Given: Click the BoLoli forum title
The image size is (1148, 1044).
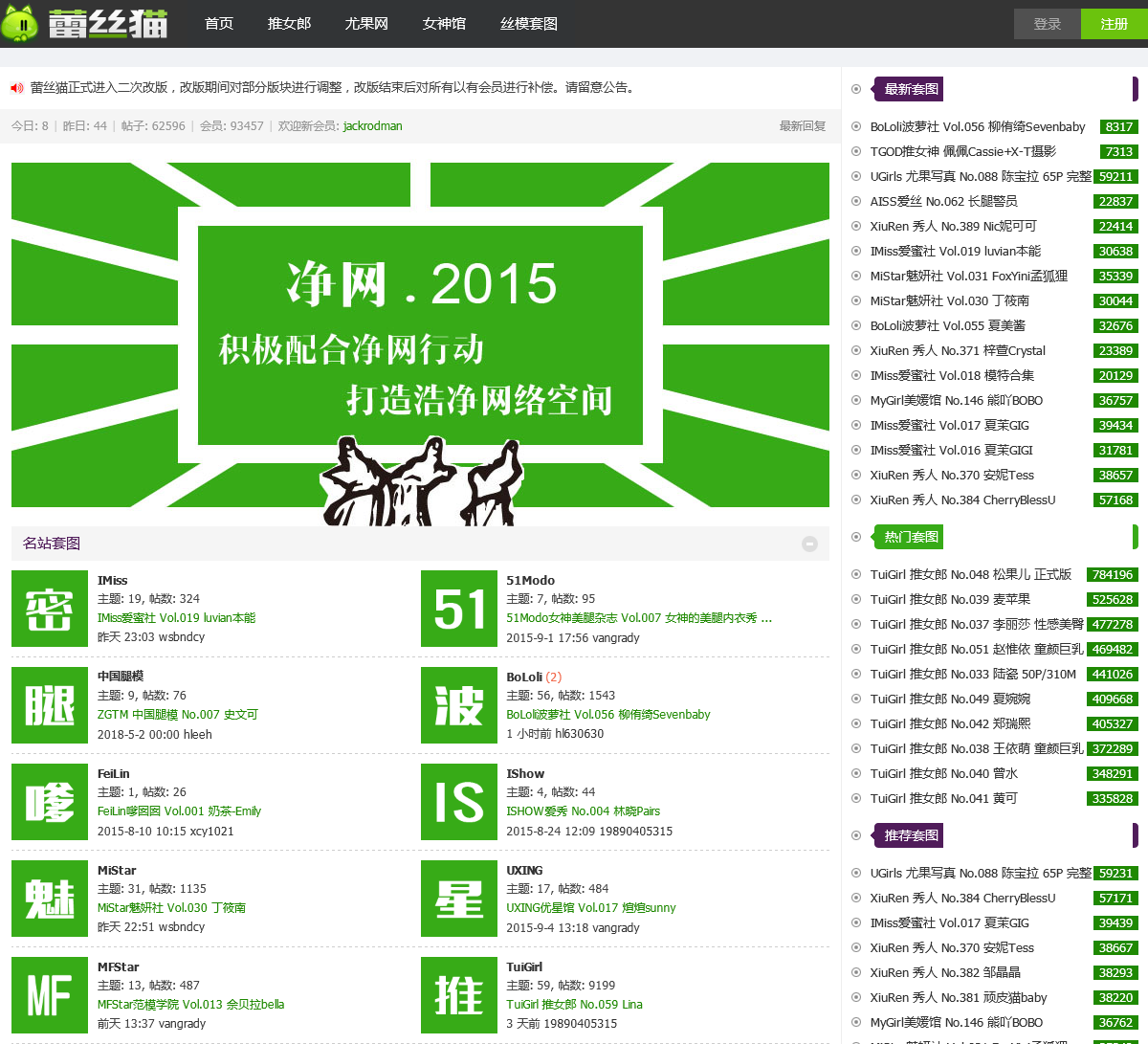Looking at the screenshot, I should pyautogui.click(x=524, y=677).
